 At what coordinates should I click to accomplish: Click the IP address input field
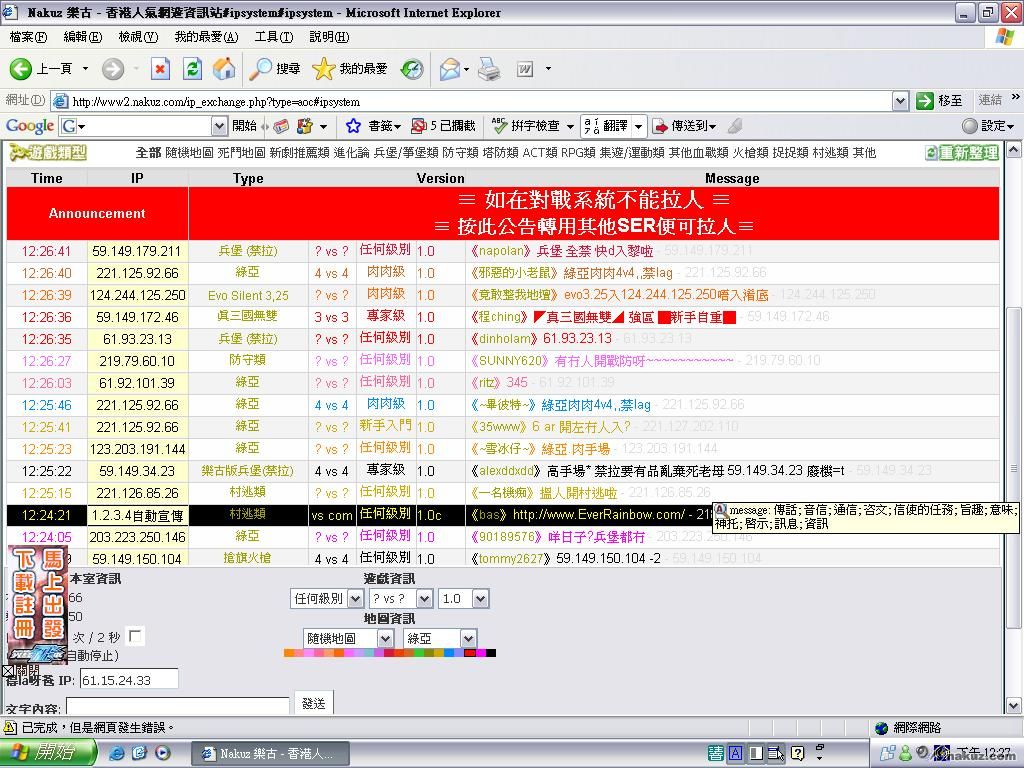point(129,680)
